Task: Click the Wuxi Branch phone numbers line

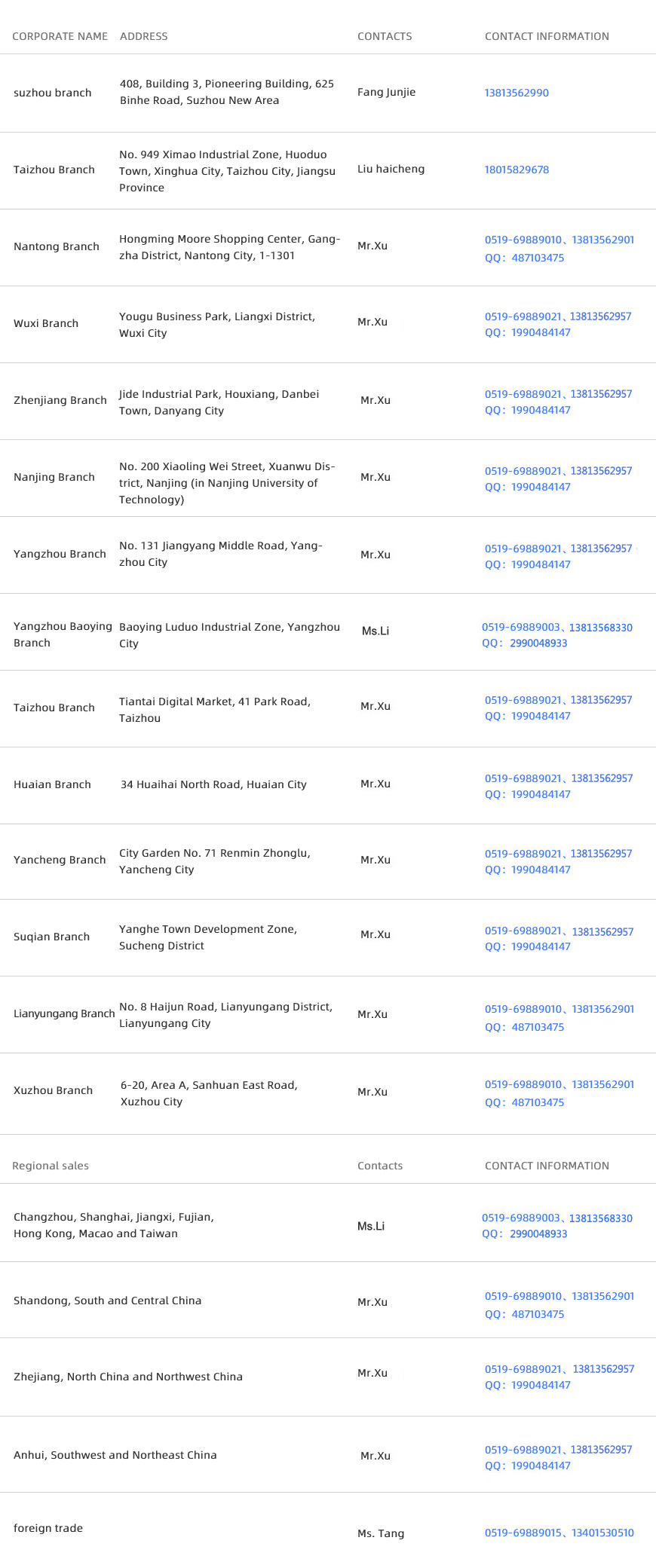Action: click(558, 316)
